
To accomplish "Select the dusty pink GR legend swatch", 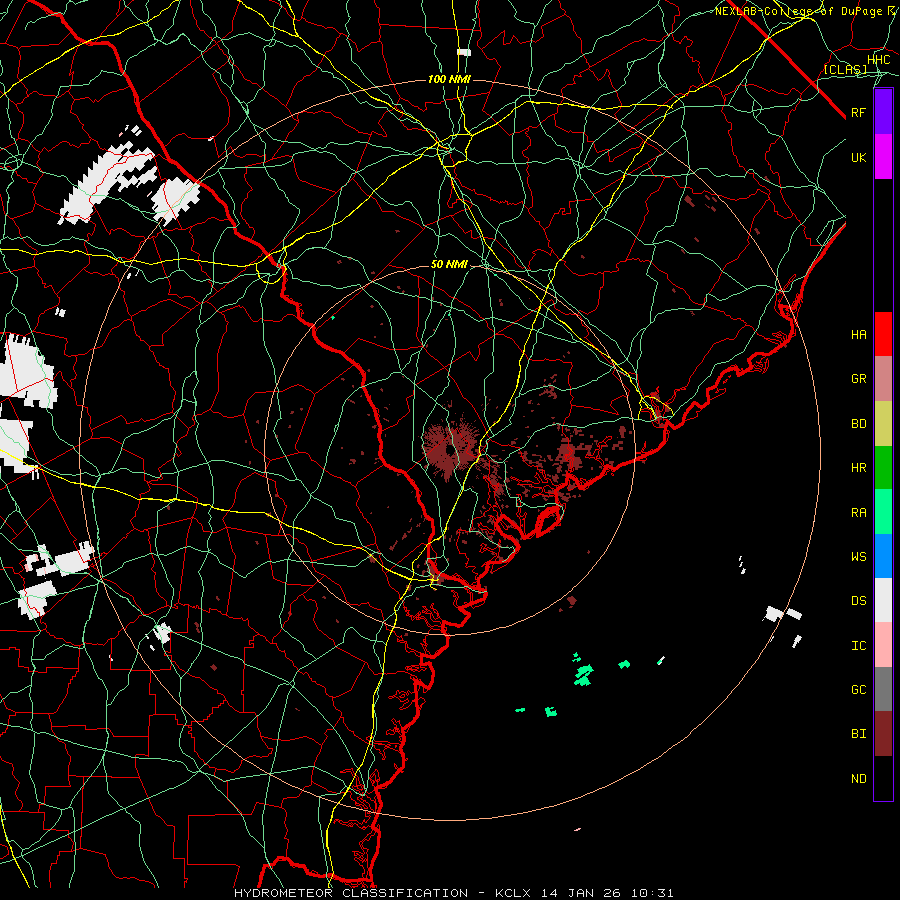I will [x=883, y=379].
